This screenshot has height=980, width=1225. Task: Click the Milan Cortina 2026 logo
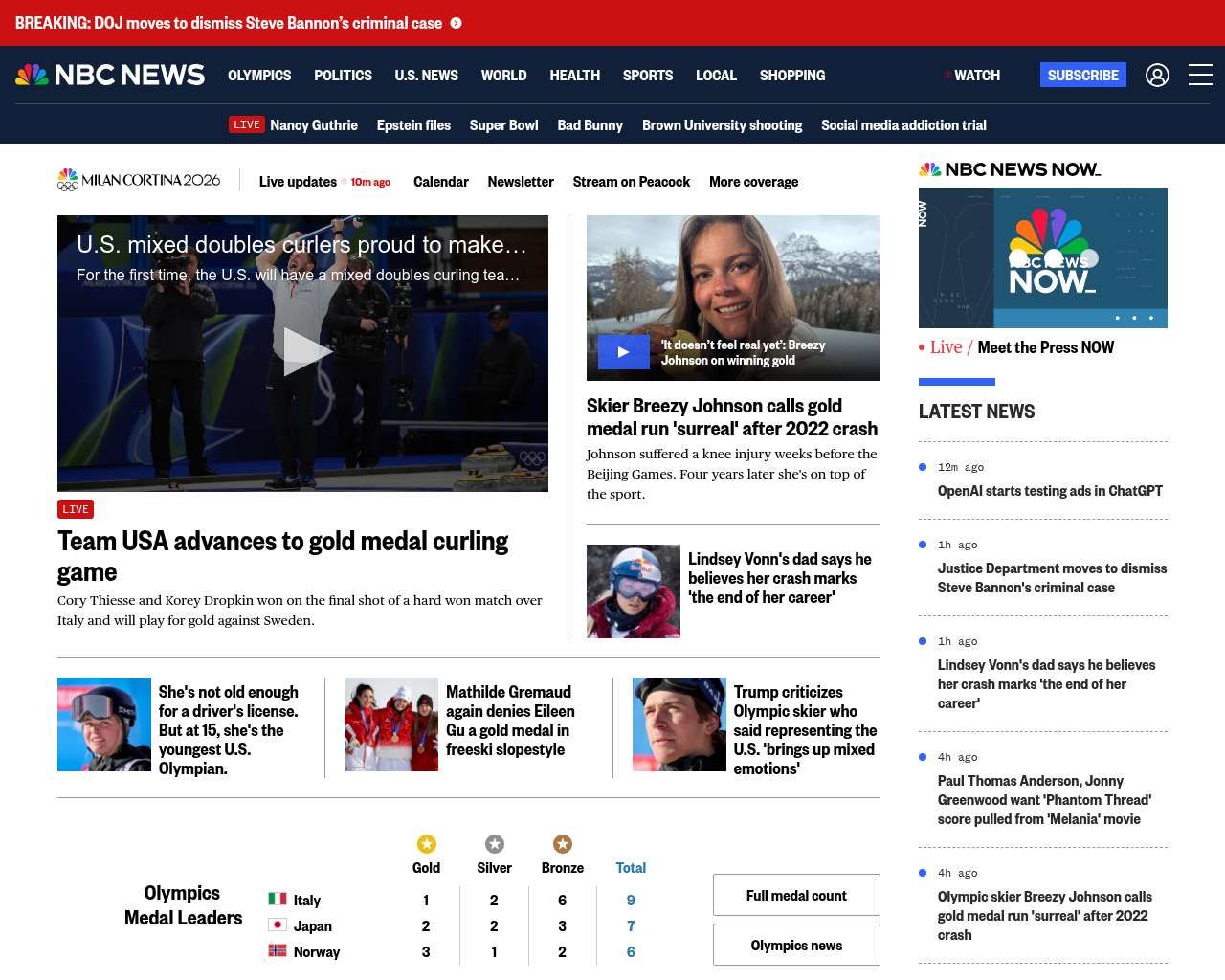click(139, 180)
